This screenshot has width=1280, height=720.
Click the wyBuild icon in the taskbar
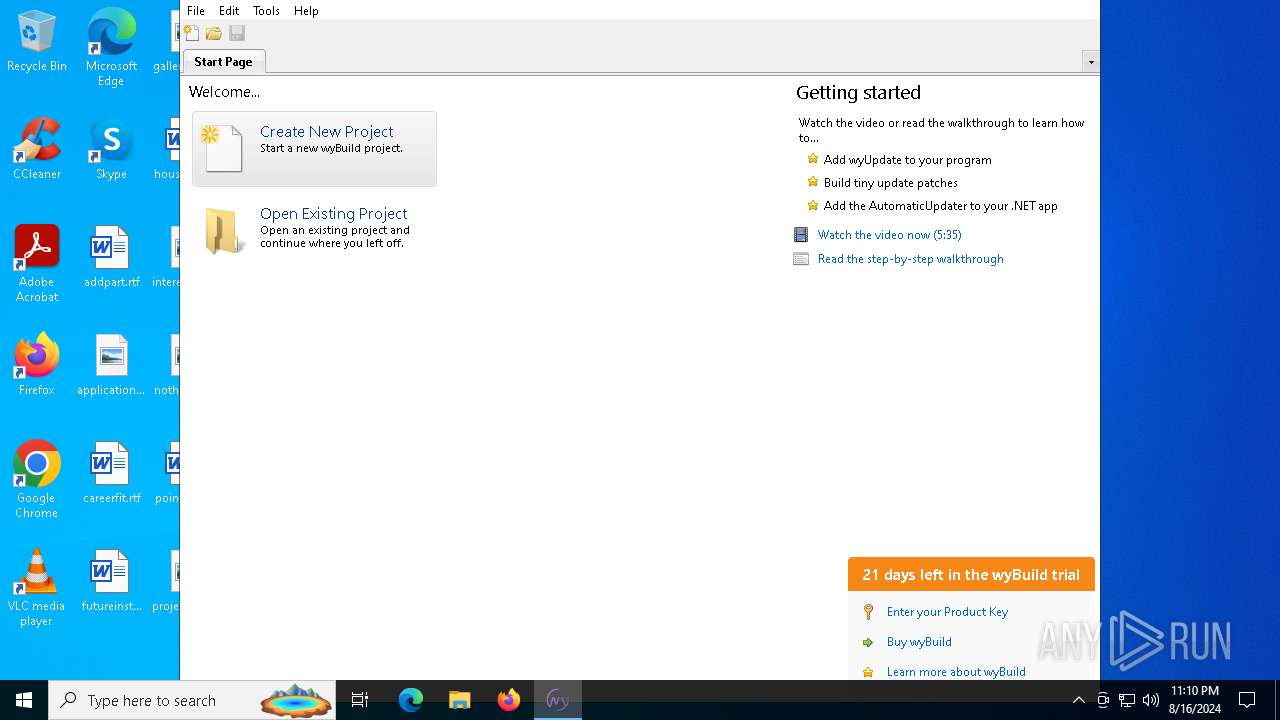coord(557,700)
